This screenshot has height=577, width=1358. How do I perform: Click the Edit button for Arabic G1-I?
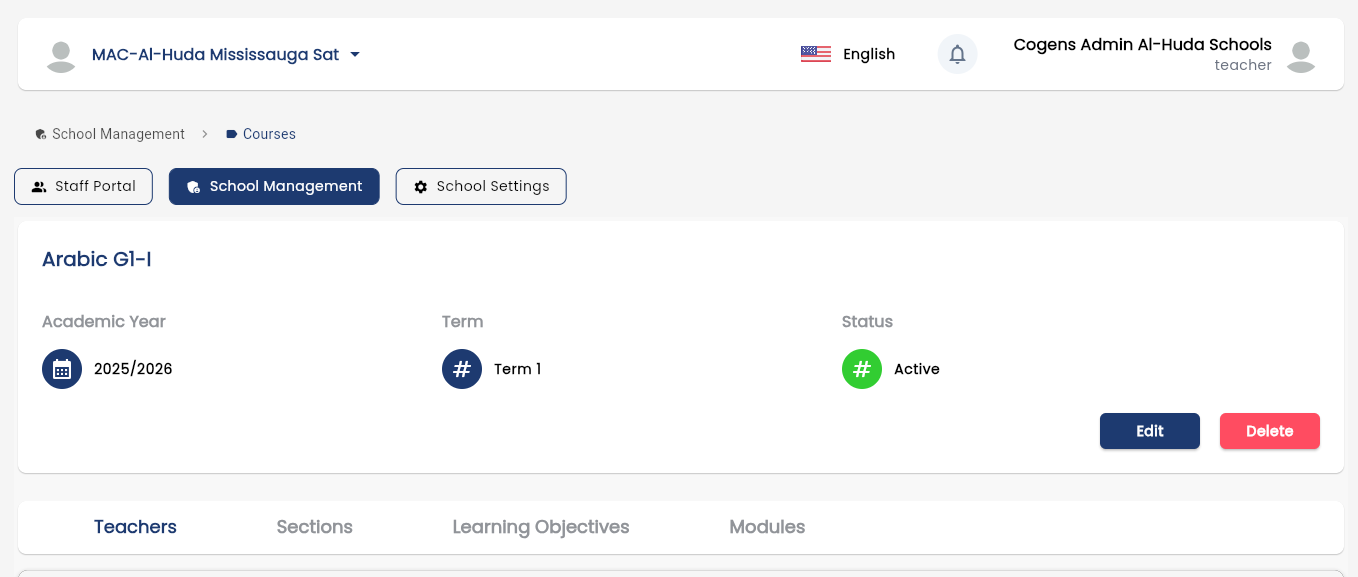click(1149, 431)
